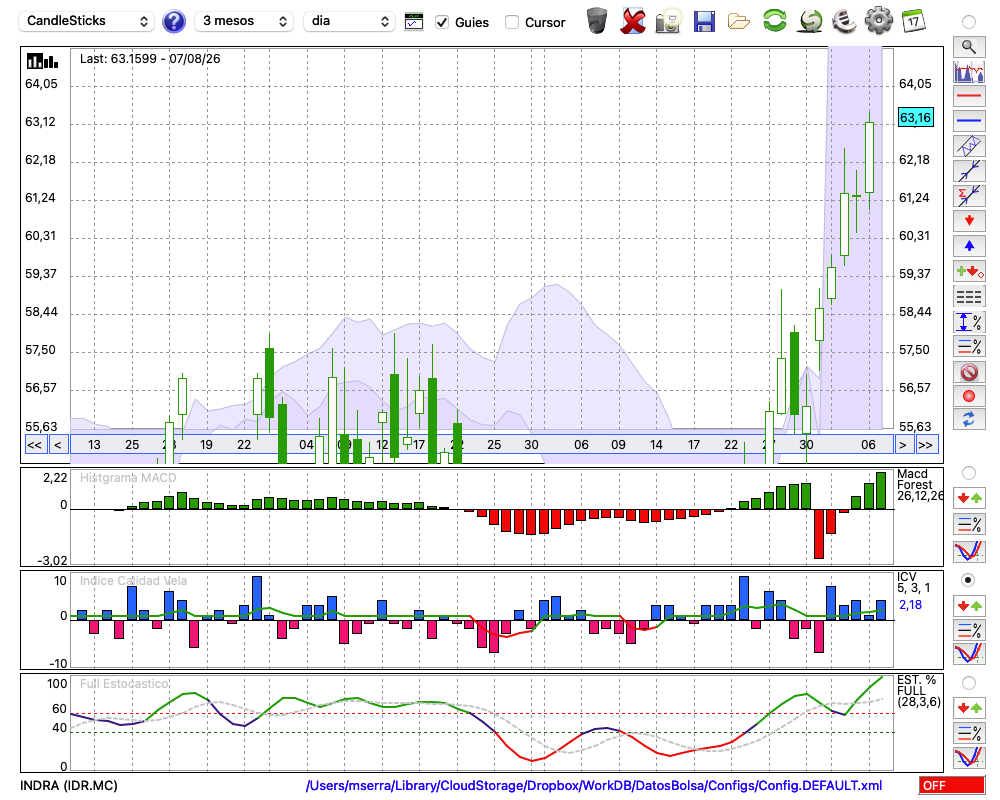Click the lines percent tool in main sidebar
This screenshot has width=1000, height=800.
click(969, 346)
